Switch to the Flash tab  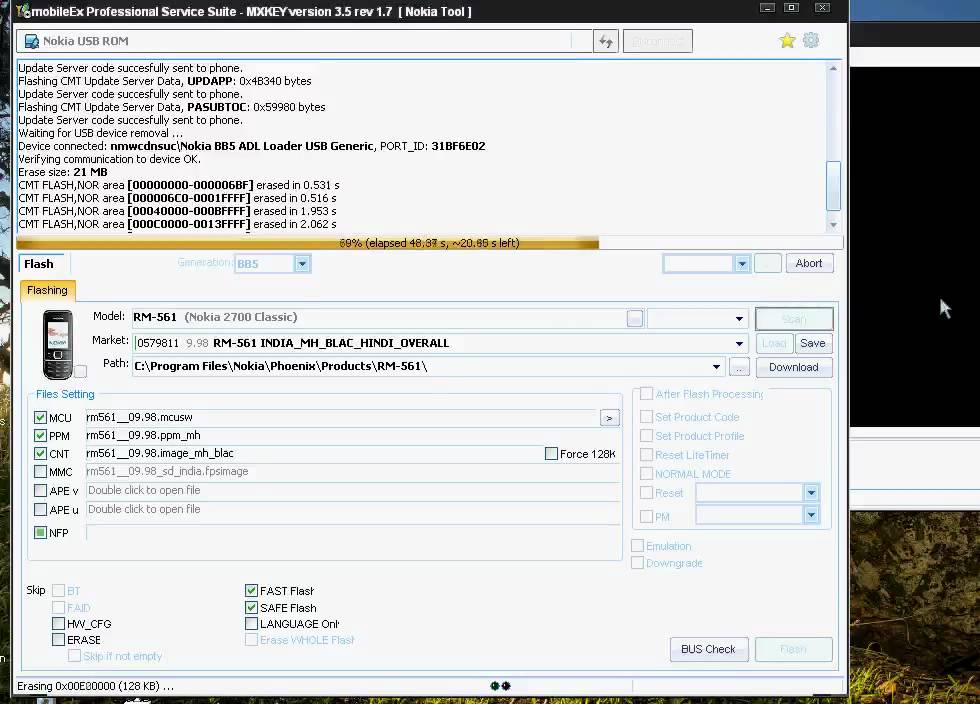pyautogui.click(x=40, y=264)
